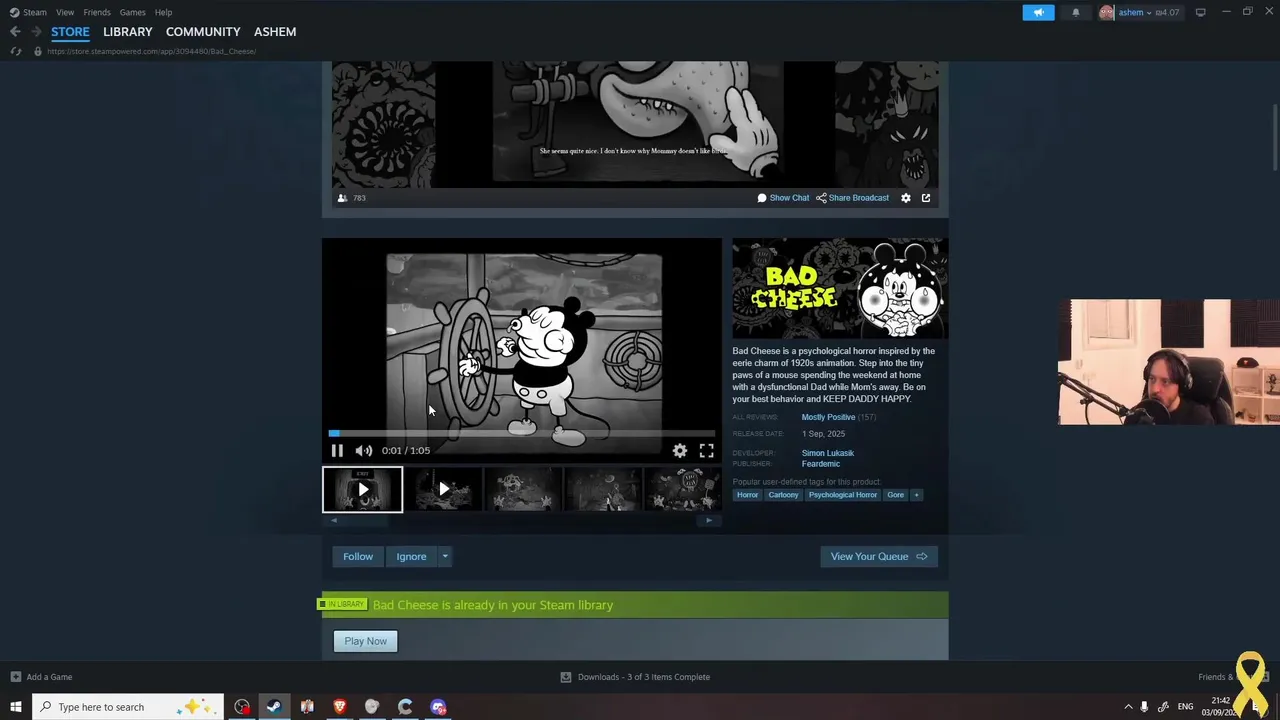Open publisher Feardemic link
The image size is (1280, 720).
[820, 464]
